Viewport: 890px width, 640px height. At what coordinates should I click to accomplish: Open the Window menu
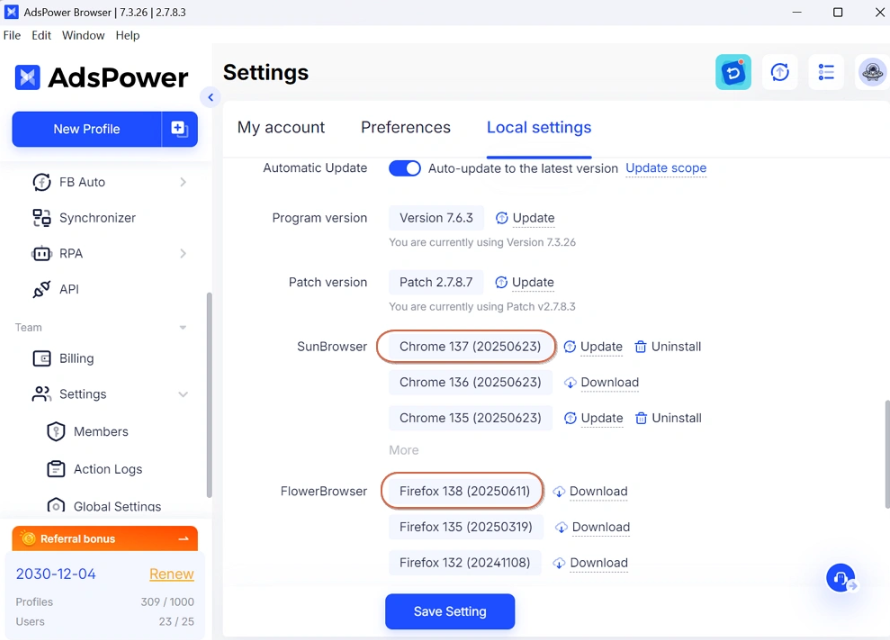pos(83,35)
